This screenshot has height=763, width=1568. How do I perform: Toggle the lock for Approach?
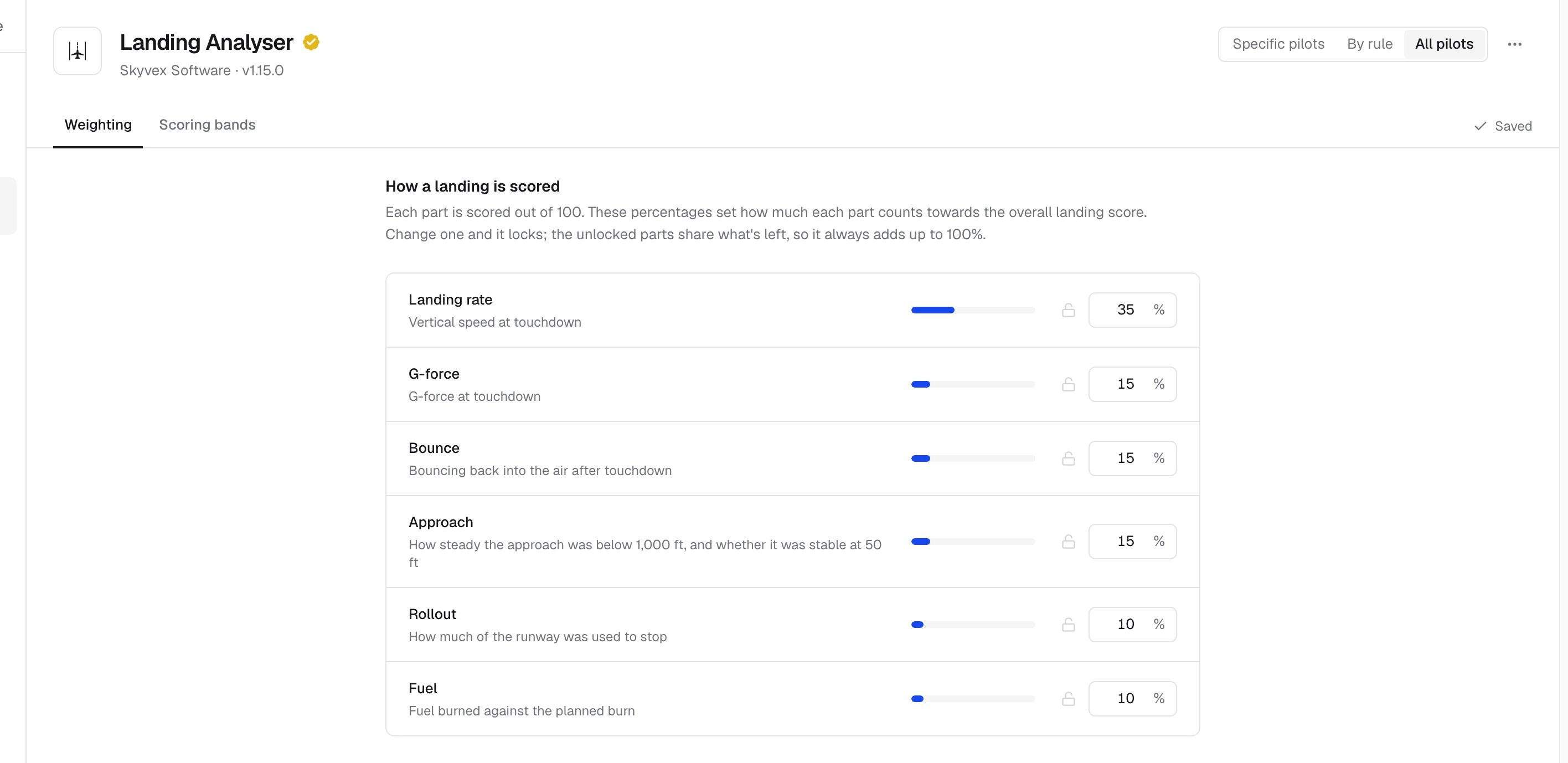pyautogui.click(x=1068, y=542)
